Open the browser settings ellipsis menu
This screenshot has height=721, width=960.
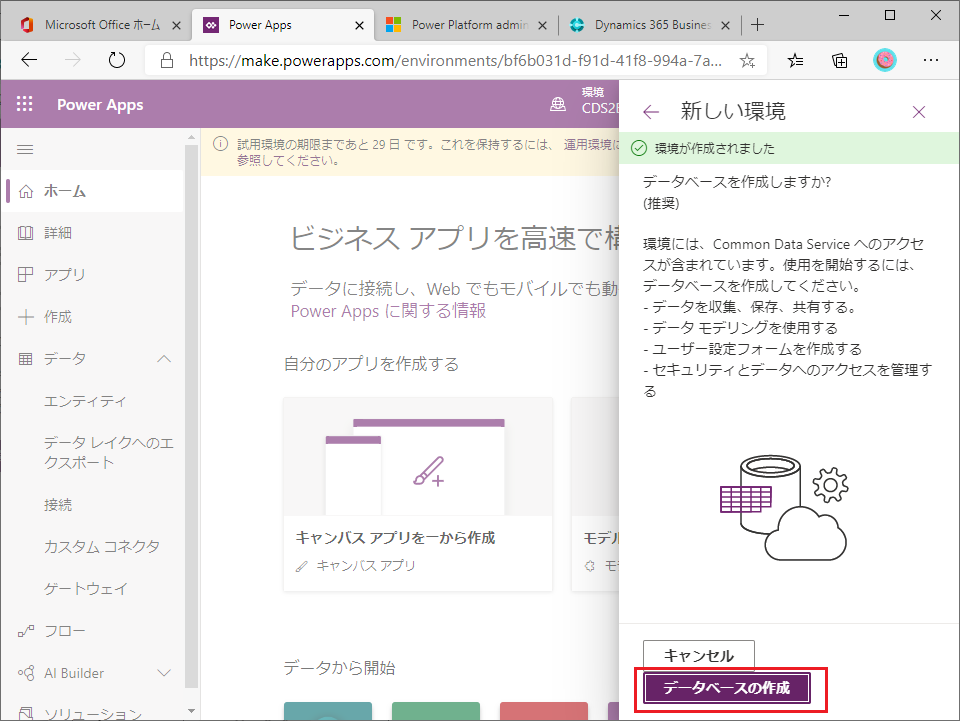931,60
